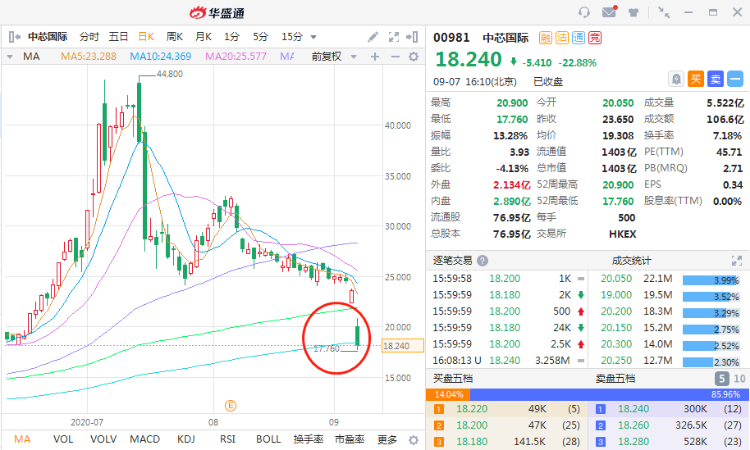Click the 逐笔交易 header
Screen dimensions: 750x450
click(452, 261)
